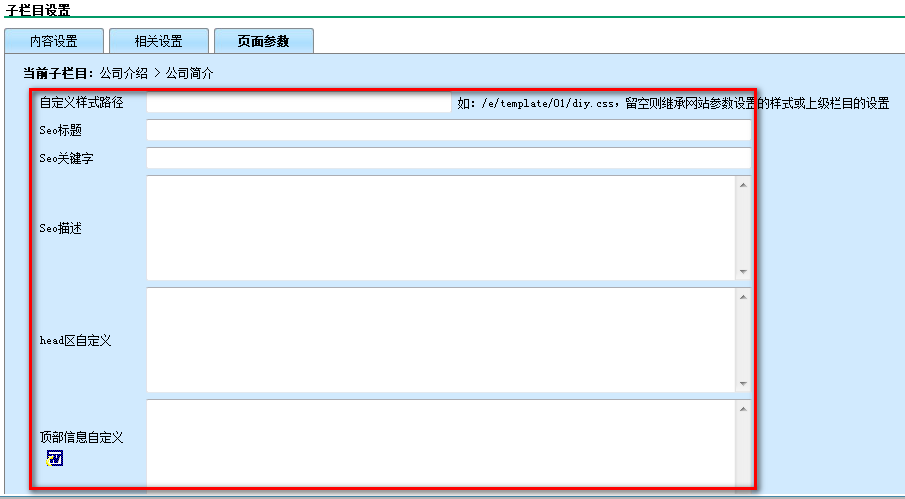Click the 顶部信息自定义 scrollbar up arrow
Screen dimensions: 905x499
[743, 408]
